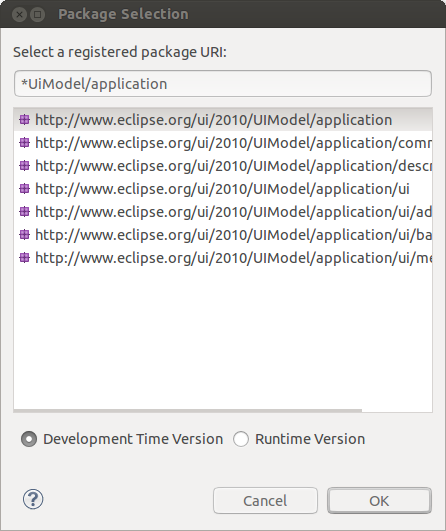Click package icon beside UIModel/application/ui row
This screenshot has width=446, height=531.
pyautogui.click(x=24, y=189)
